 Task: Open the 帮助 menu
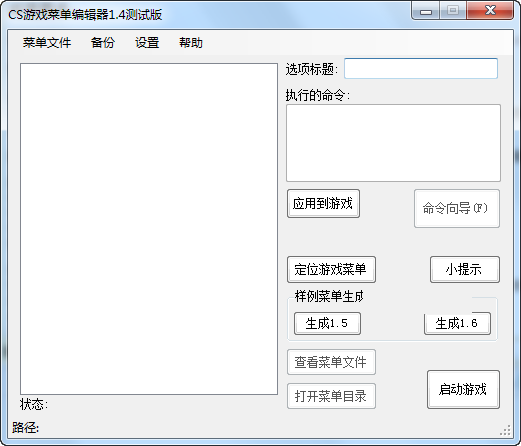191,43
